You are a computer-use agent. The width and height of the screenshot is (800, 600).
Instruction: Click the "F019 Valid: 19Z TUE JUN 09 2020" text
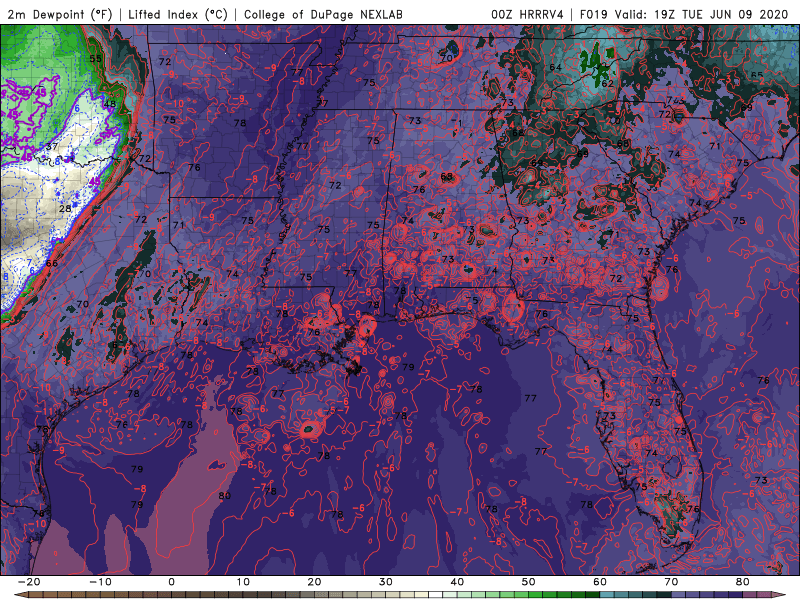tap(684, 15)
